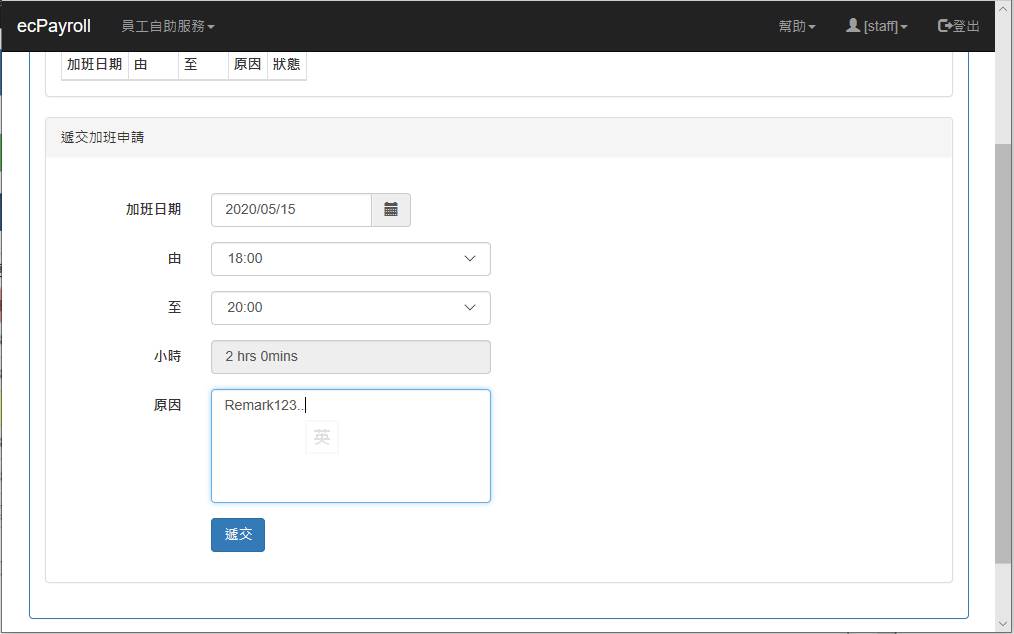Open the calendar date picker icon

(391, 210)
